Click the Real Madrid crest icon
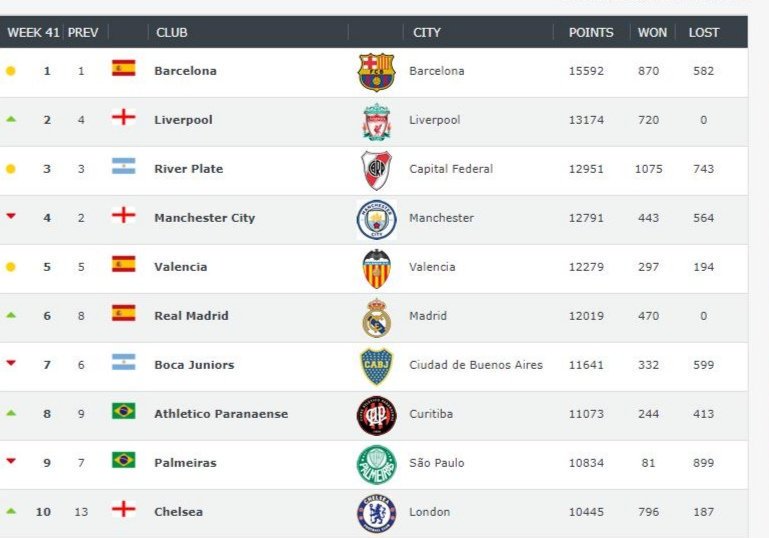Viewport: 769px width, 538px height. pos(376,317)
